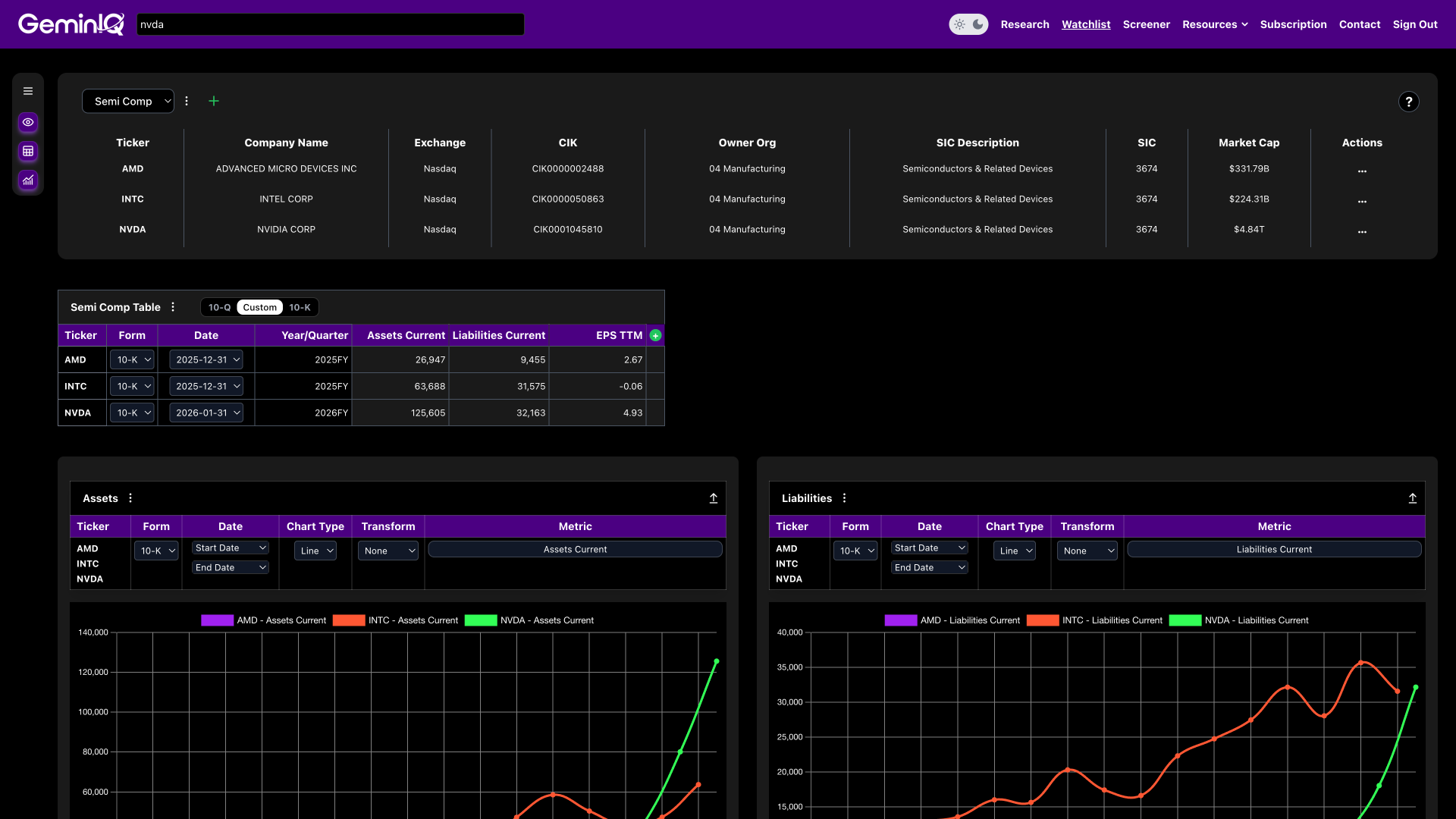Screen dimensions: 1456x819
Task: Click INTC EPS value -0.06
Action: tap(631, 386)
